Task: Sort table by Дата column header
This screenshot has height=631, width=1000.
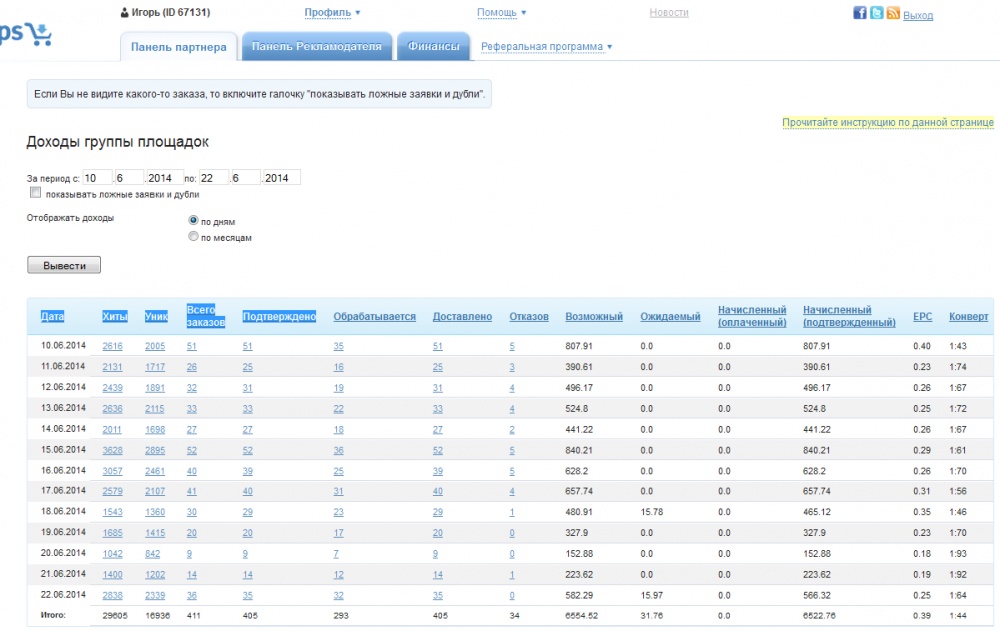Action: [52, 316]
